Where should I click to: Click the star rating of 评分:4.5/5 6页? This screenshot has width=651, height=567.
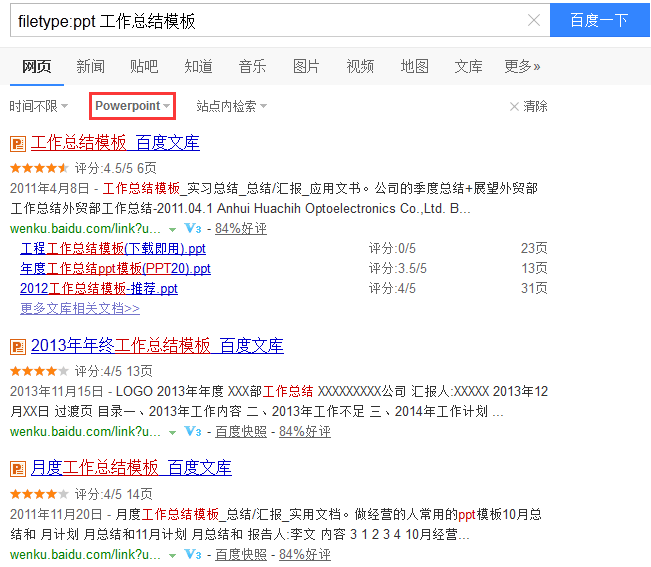pyautogui.click(x=39, y=168)
